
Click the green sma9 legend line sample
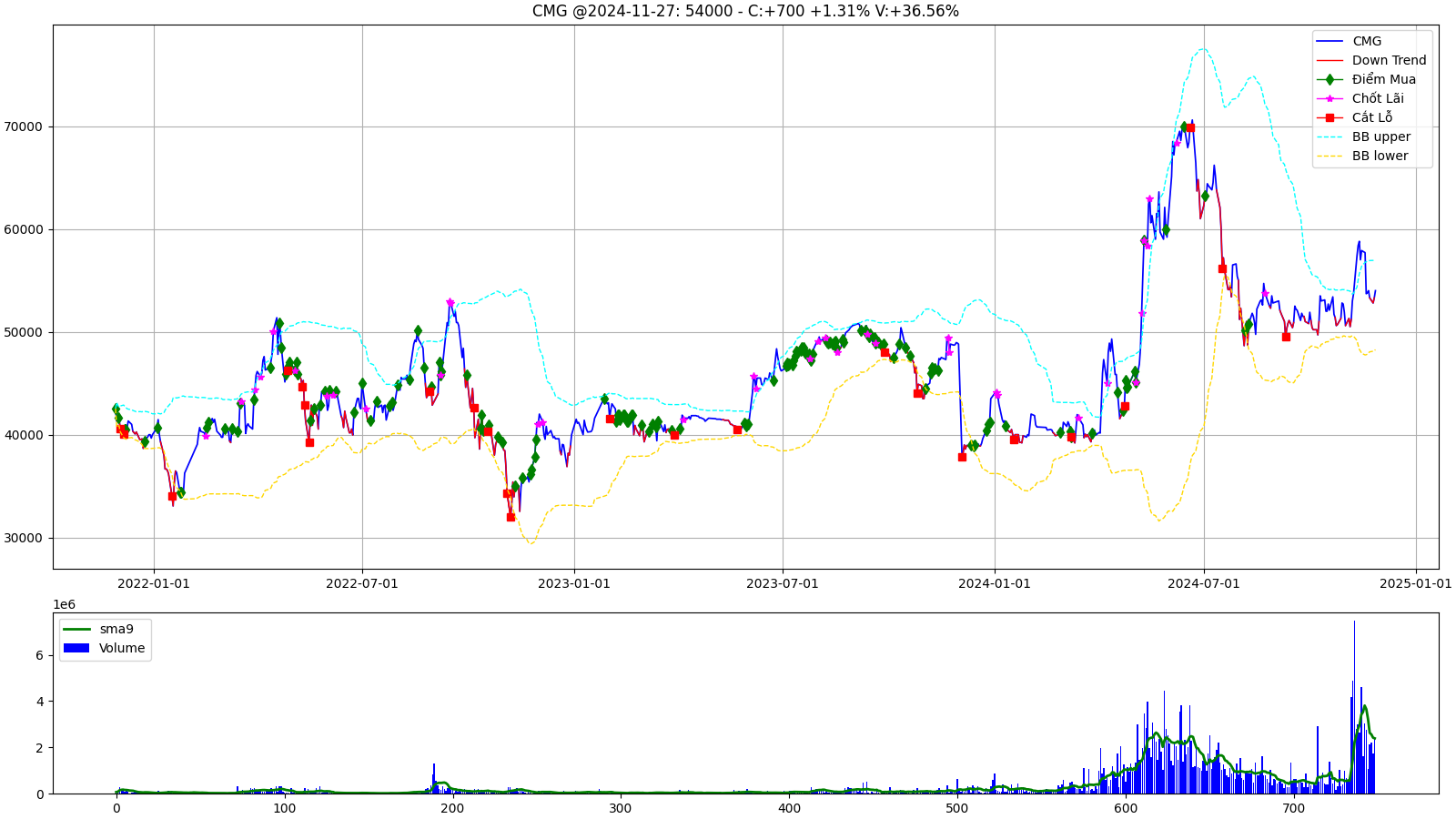76,629
